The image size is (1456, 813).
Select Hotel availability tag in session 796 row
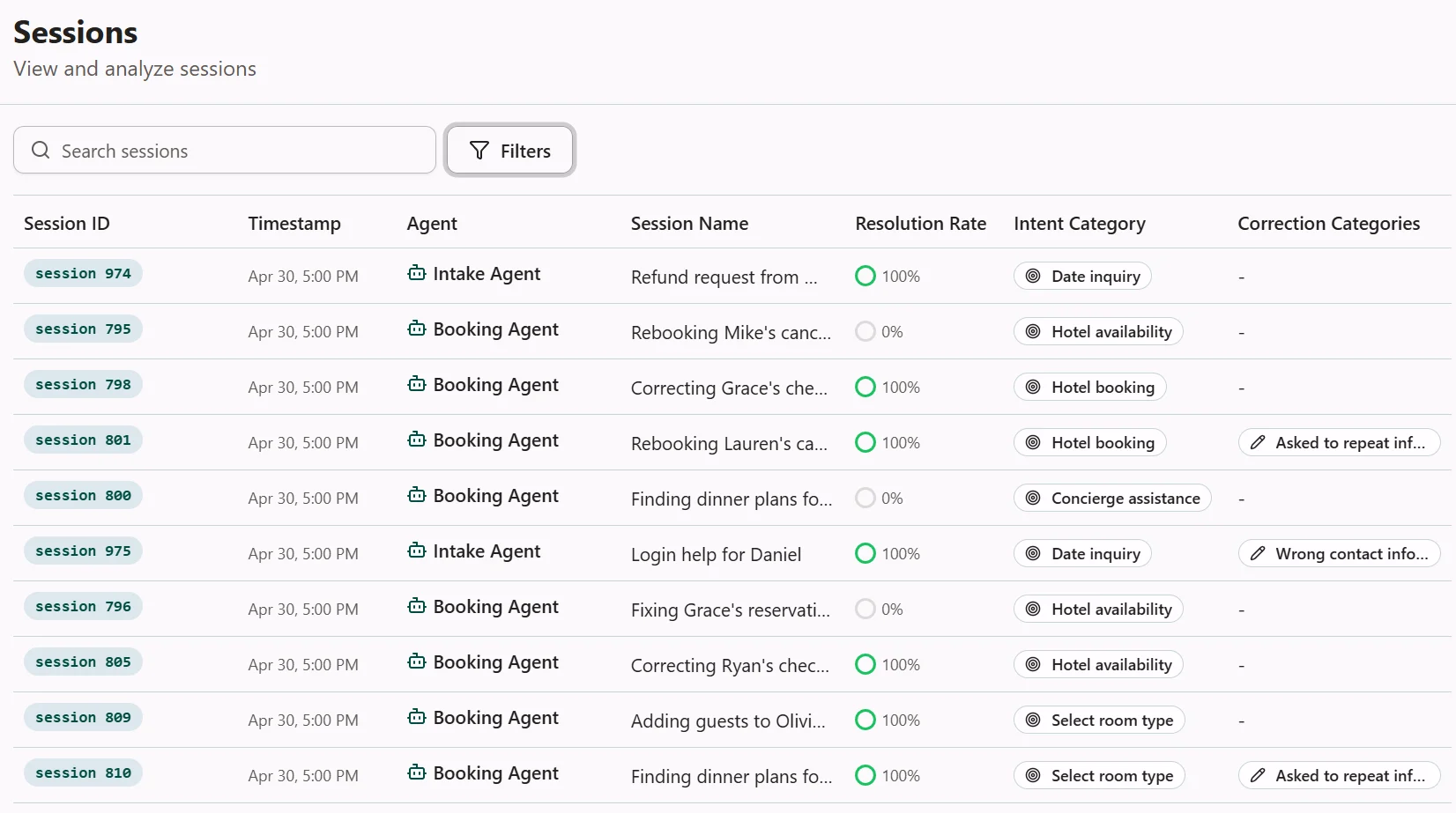point(1098,609)
